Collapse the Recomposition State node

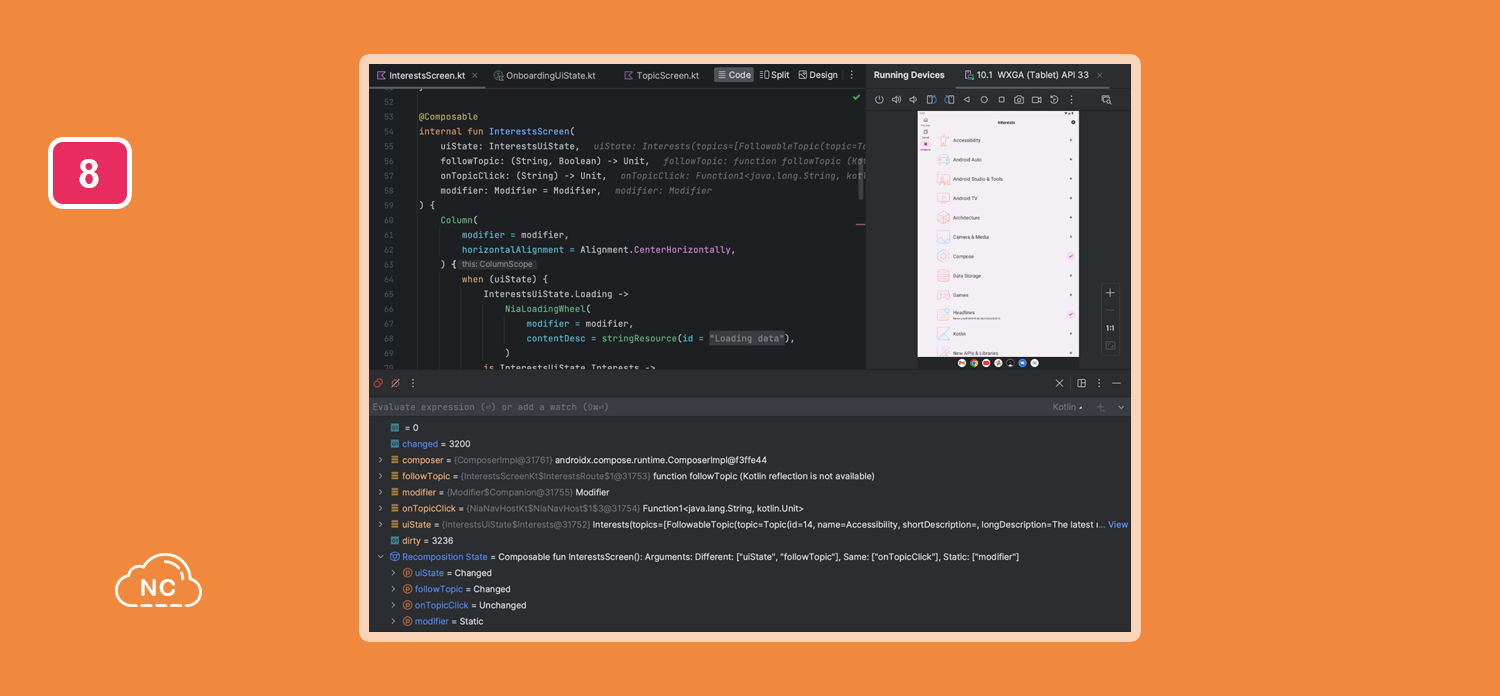pyautogui.click(x=380, y=557)
